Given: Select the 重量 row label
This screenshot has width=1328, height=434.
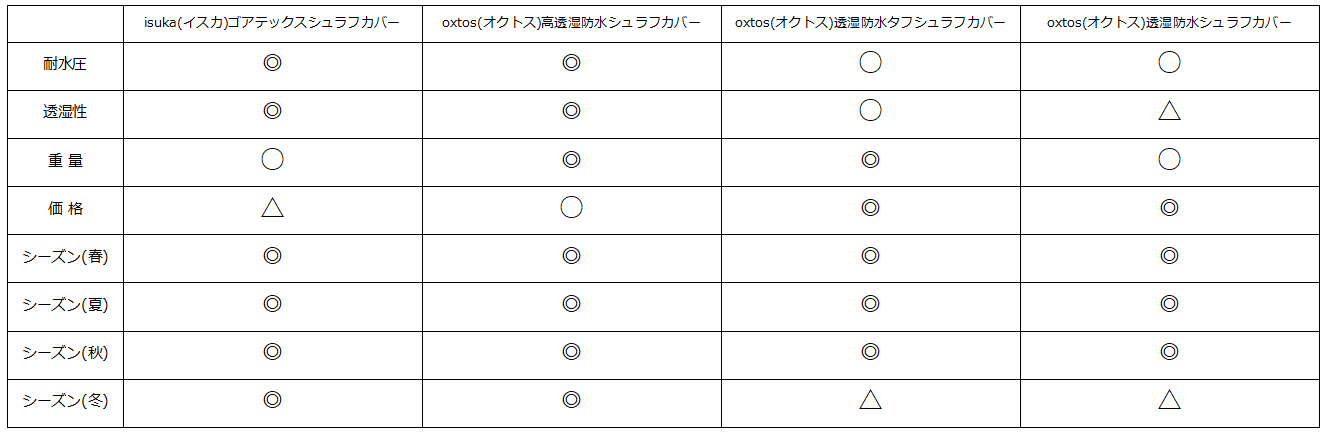Looking at the screenshot, I should click(65, 160).
